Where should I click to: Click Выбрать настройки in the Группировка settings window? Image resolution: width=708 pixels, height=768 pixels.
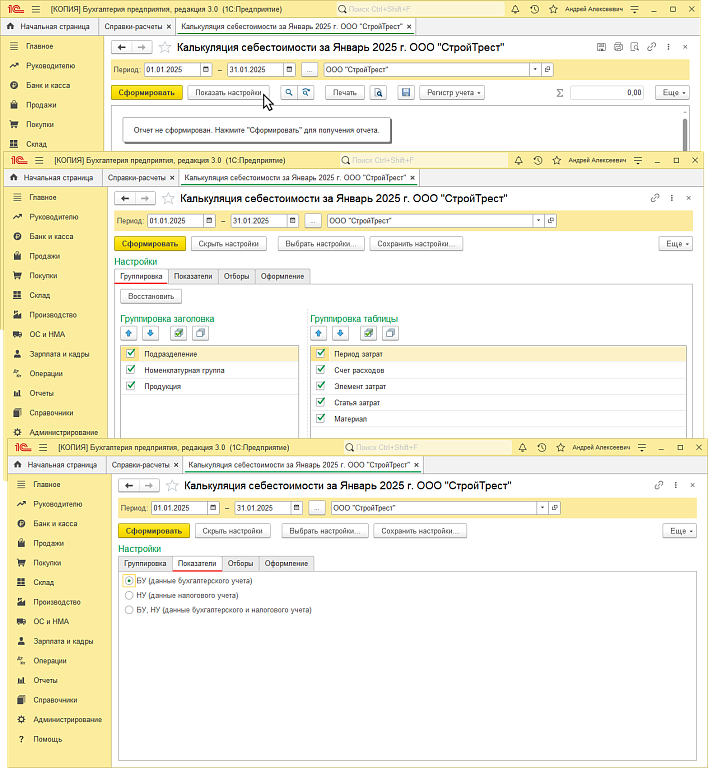click(321, 243)
